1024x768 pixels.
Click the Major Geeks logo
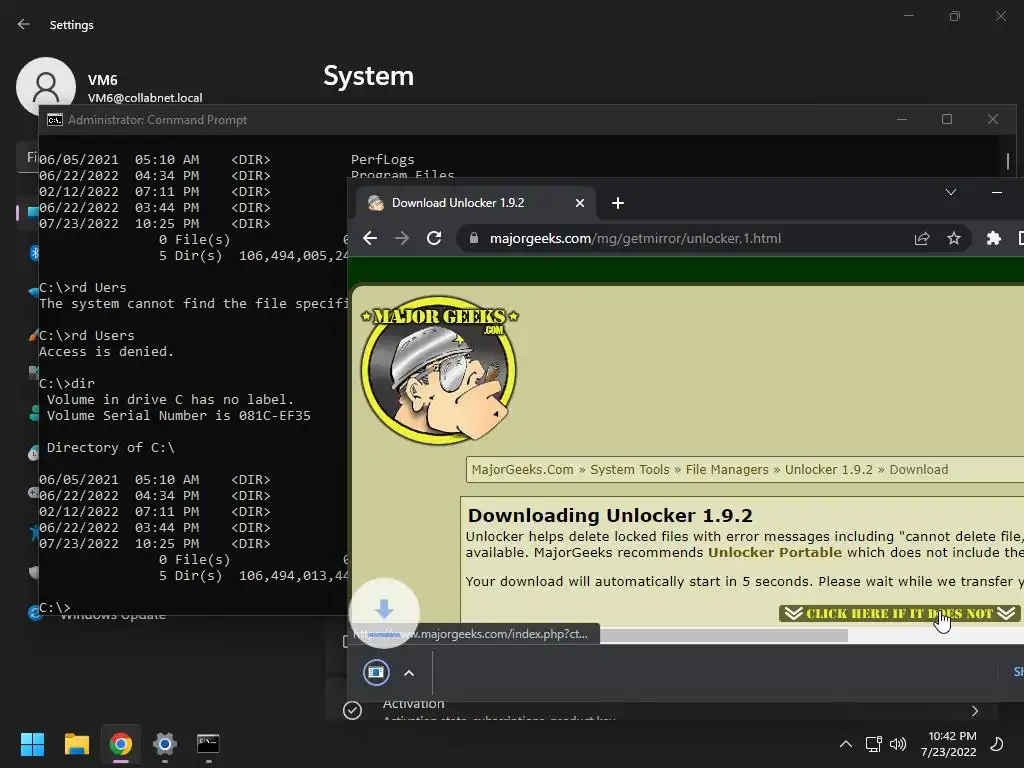[440, 370]
